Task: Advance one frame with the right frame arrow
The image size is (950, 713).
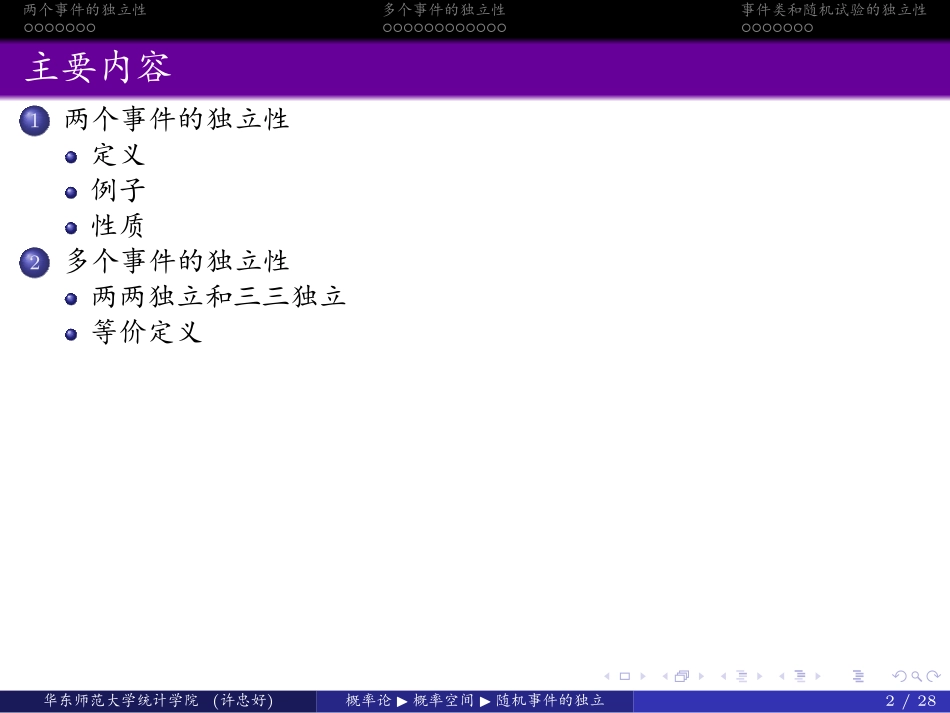Action: point(699,675)
